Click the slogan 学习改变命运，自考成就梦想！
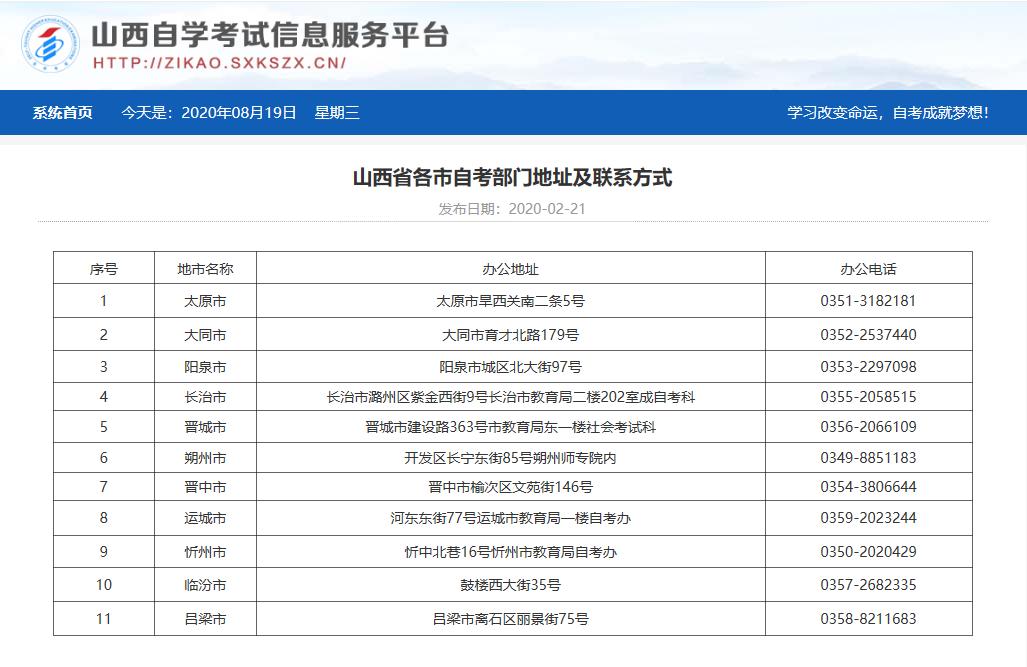Screen dimensions: 1027x667 [x=888, y=114]
